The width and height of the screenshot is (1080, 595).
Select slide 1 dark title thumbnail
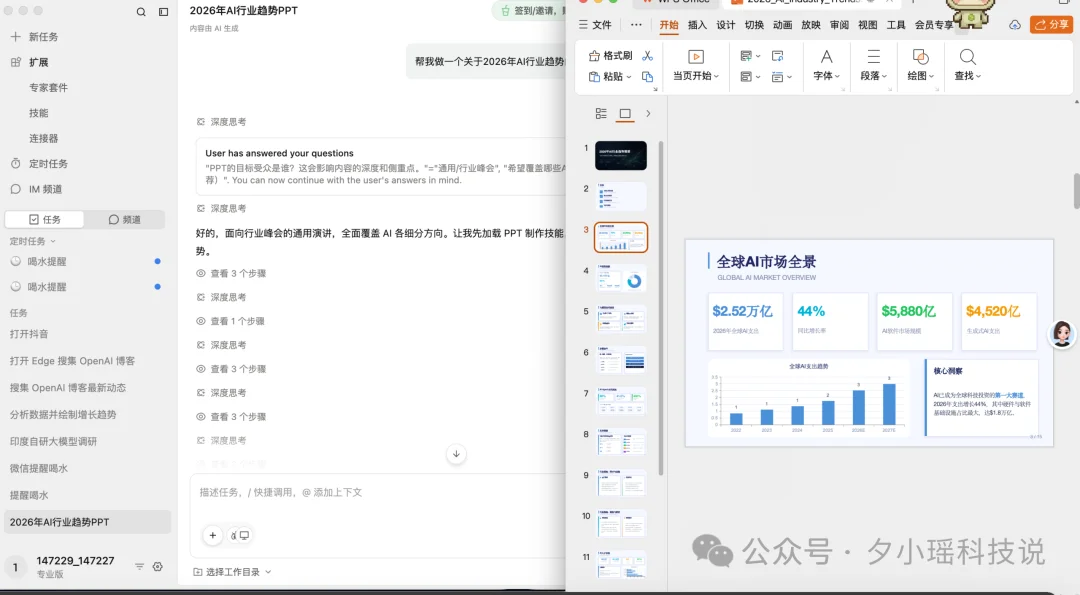point(621,156)
